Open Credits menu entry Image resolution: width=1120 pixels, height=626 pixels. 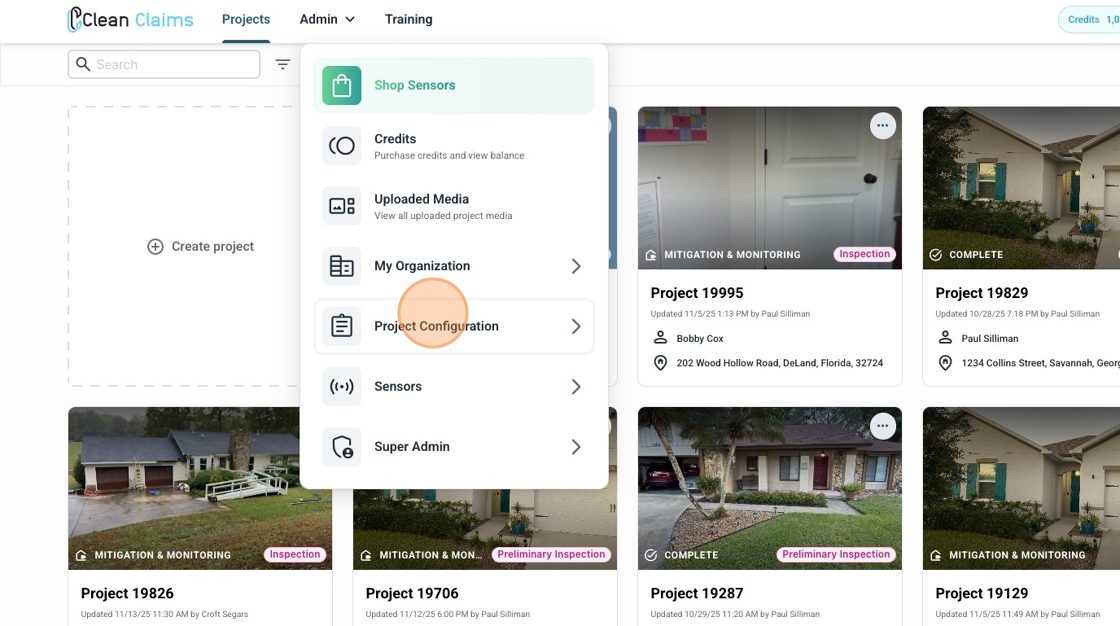pyautogui.click(x=454, y=146)
